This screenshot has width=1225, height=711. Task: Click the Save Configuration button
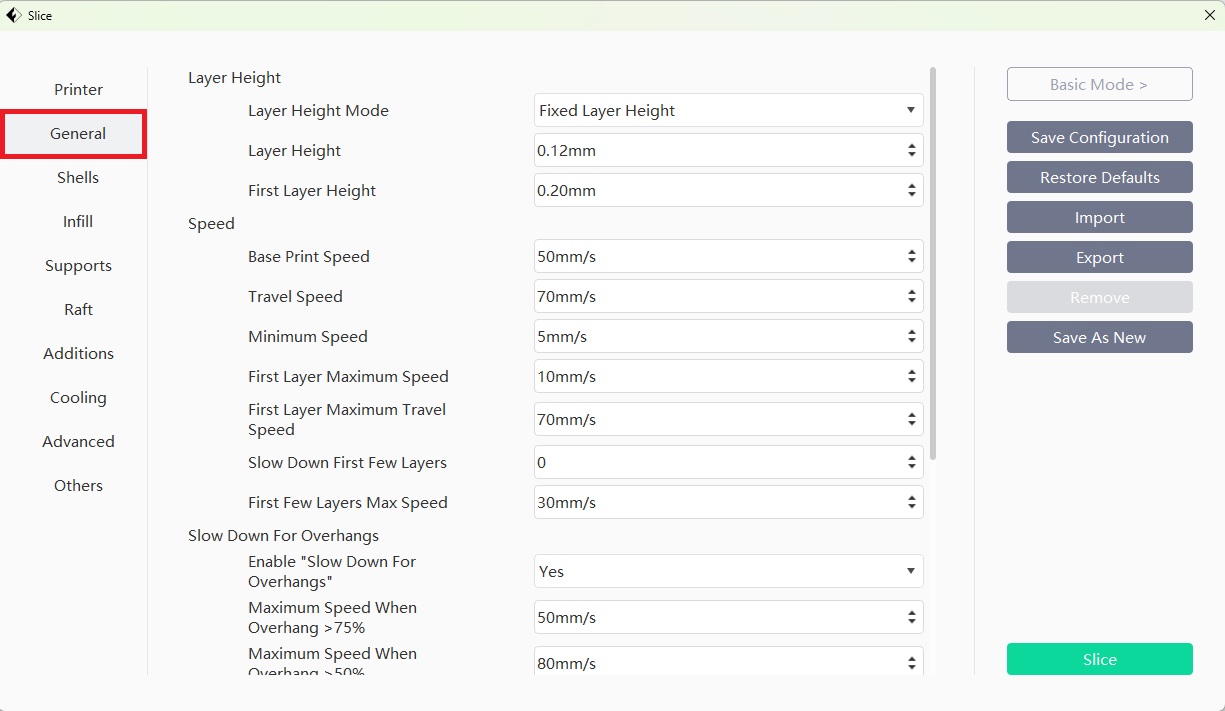[1099, 138]
